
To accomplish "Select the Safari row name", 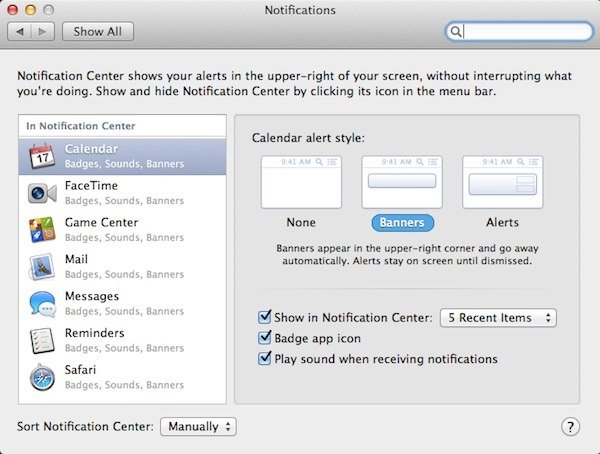I will pyautogui.click(x=80, y=370).
